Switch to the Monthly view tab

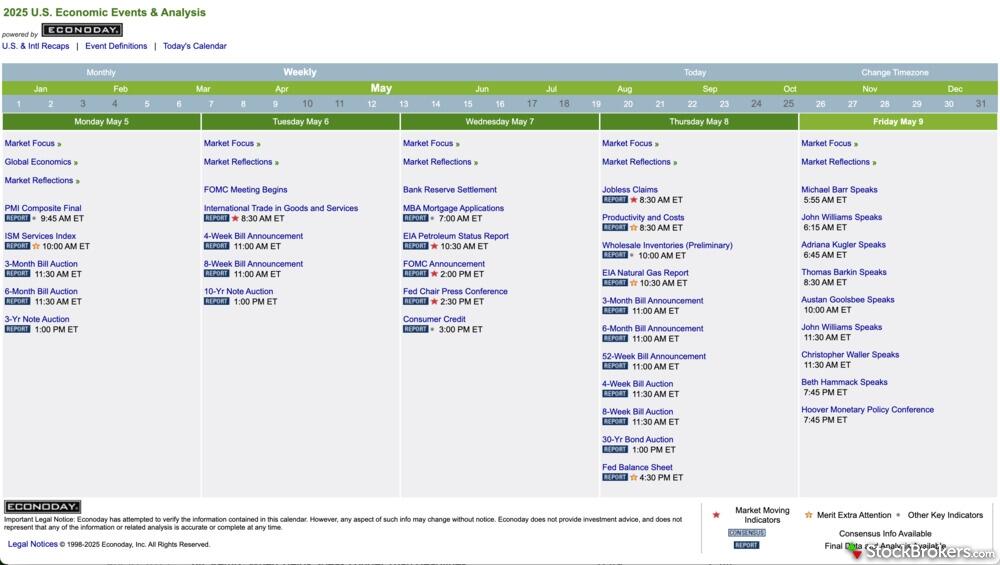(101, 72)
